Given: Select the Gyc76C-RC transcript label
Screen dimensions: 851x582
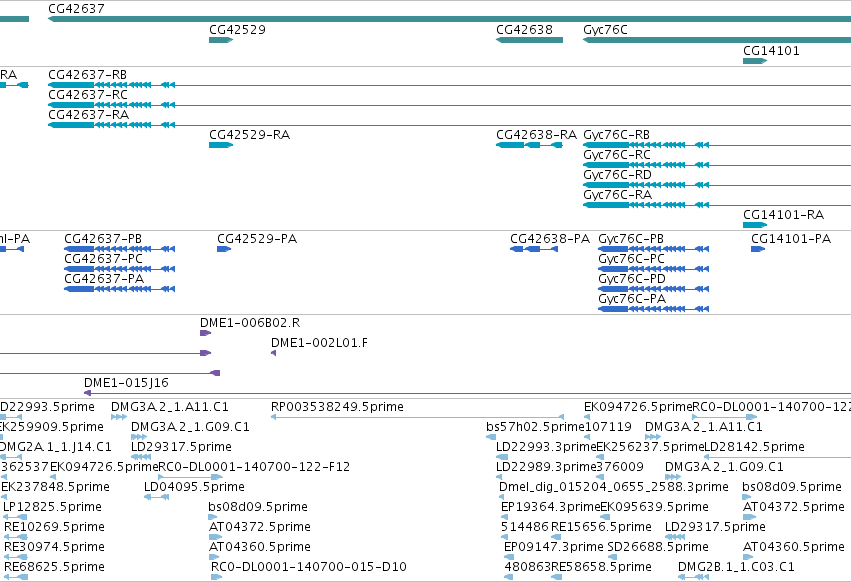Looking at the screenshot, I should [x=617, y=155].
